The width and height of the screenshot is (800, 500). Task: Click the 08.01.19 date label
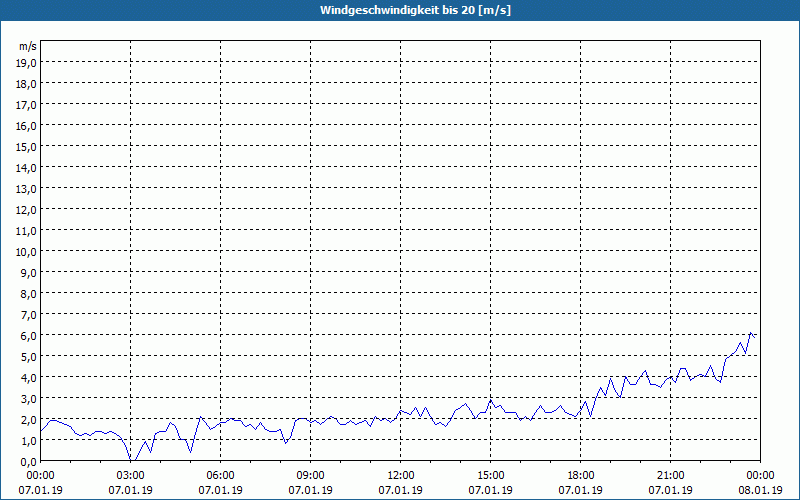coord(760,490)
